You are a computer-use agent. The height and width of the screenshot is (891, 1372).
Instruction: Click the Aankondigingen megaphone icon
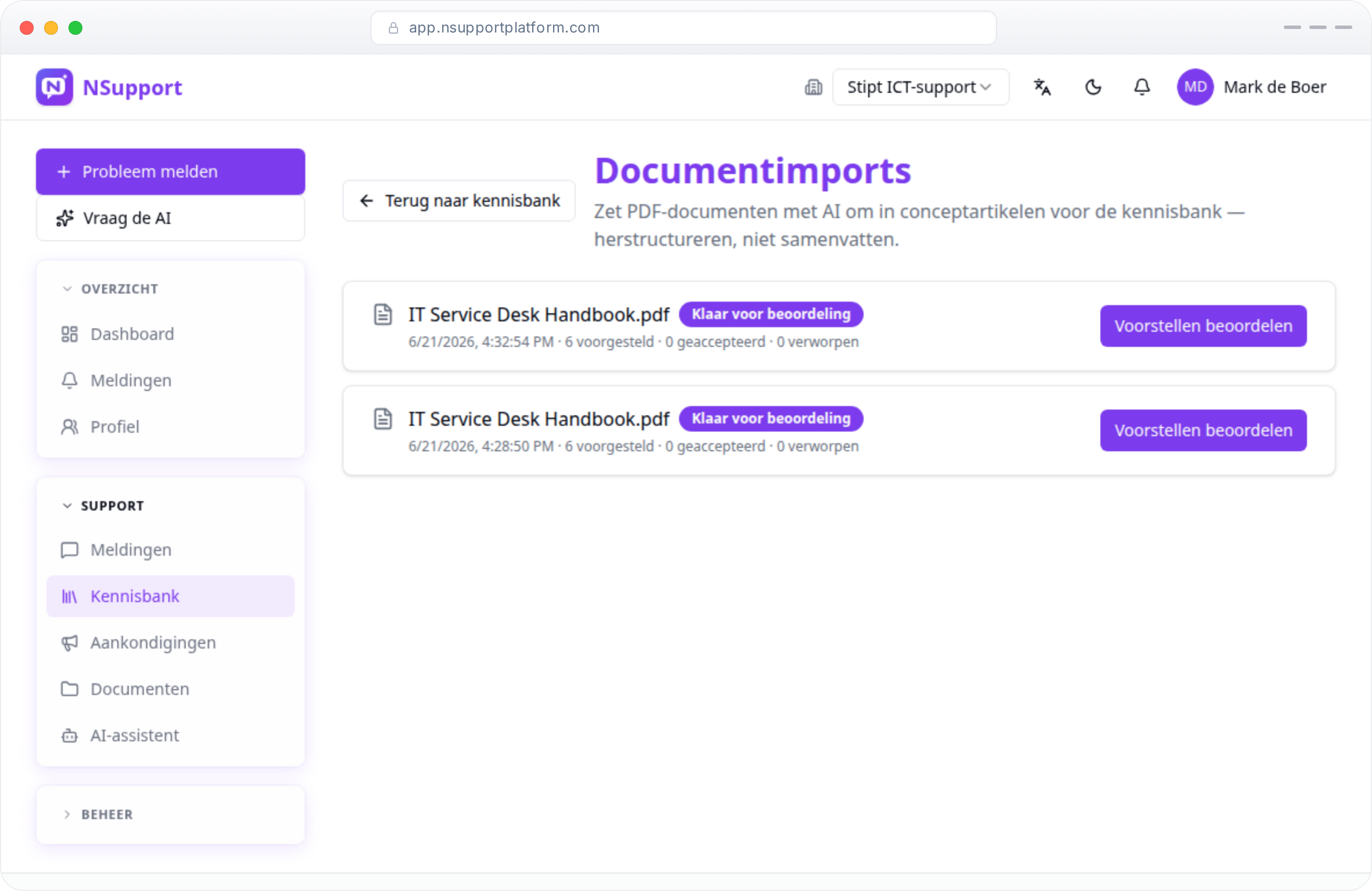(70, 643)
